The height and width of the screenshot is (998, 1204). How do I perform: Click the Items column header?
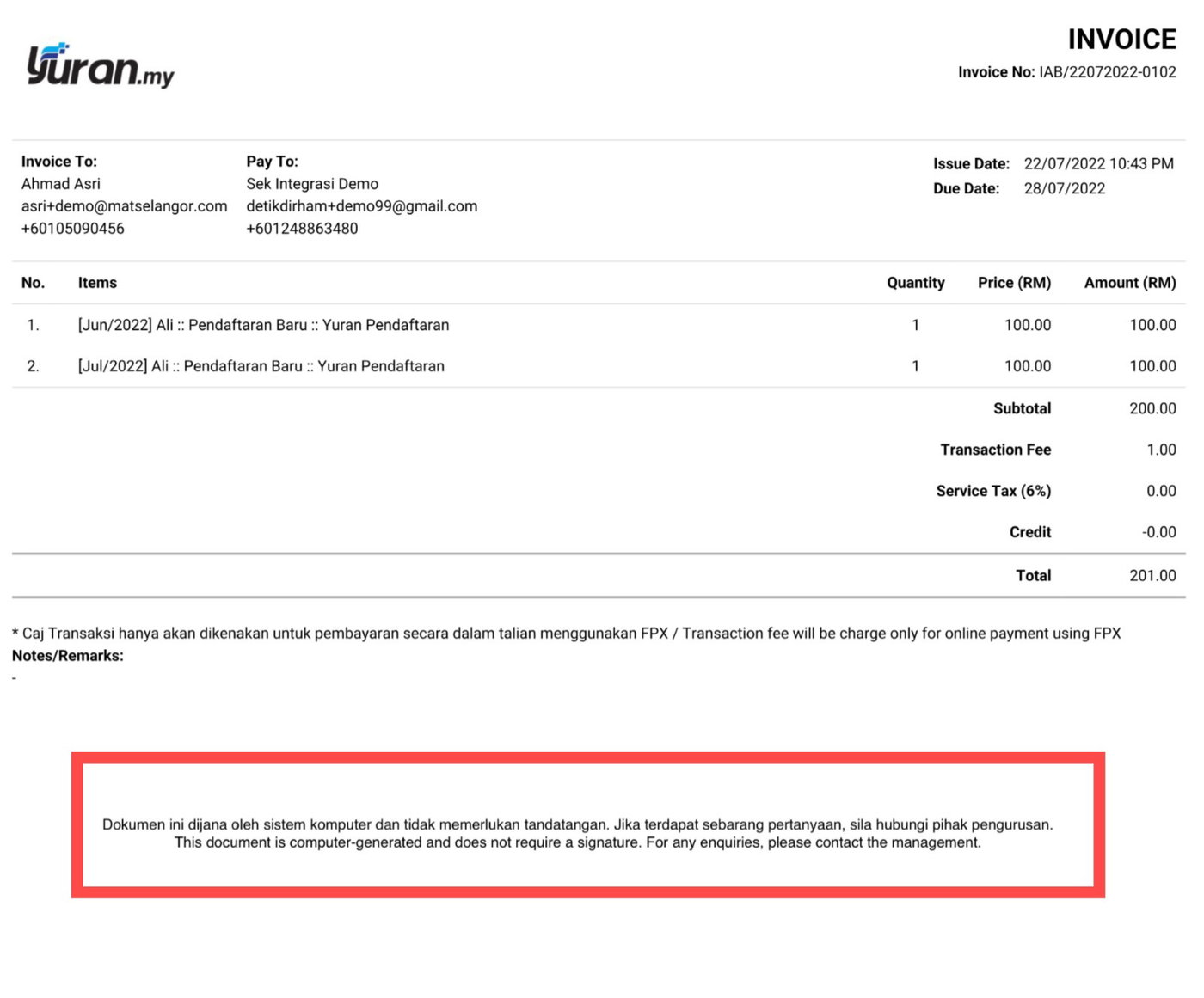point(97,283)
